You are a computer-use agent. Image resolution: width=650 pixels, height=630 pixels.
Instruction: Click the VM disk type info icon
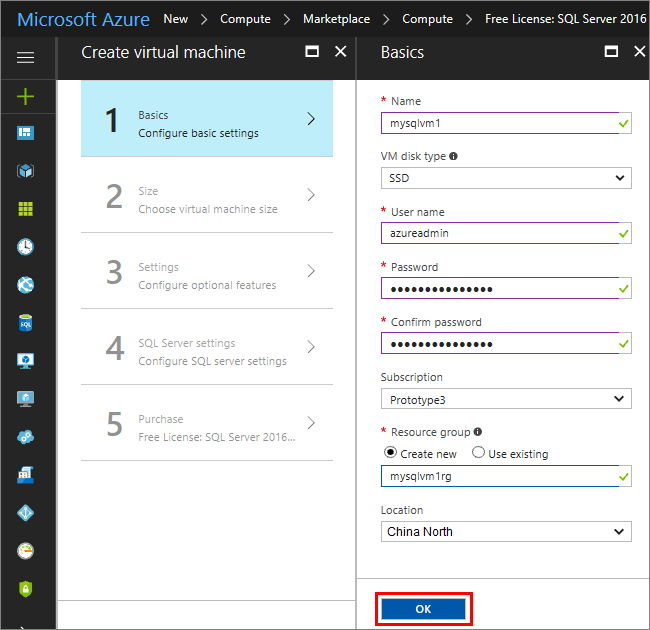pyautogui.click(x=454, y=157)
